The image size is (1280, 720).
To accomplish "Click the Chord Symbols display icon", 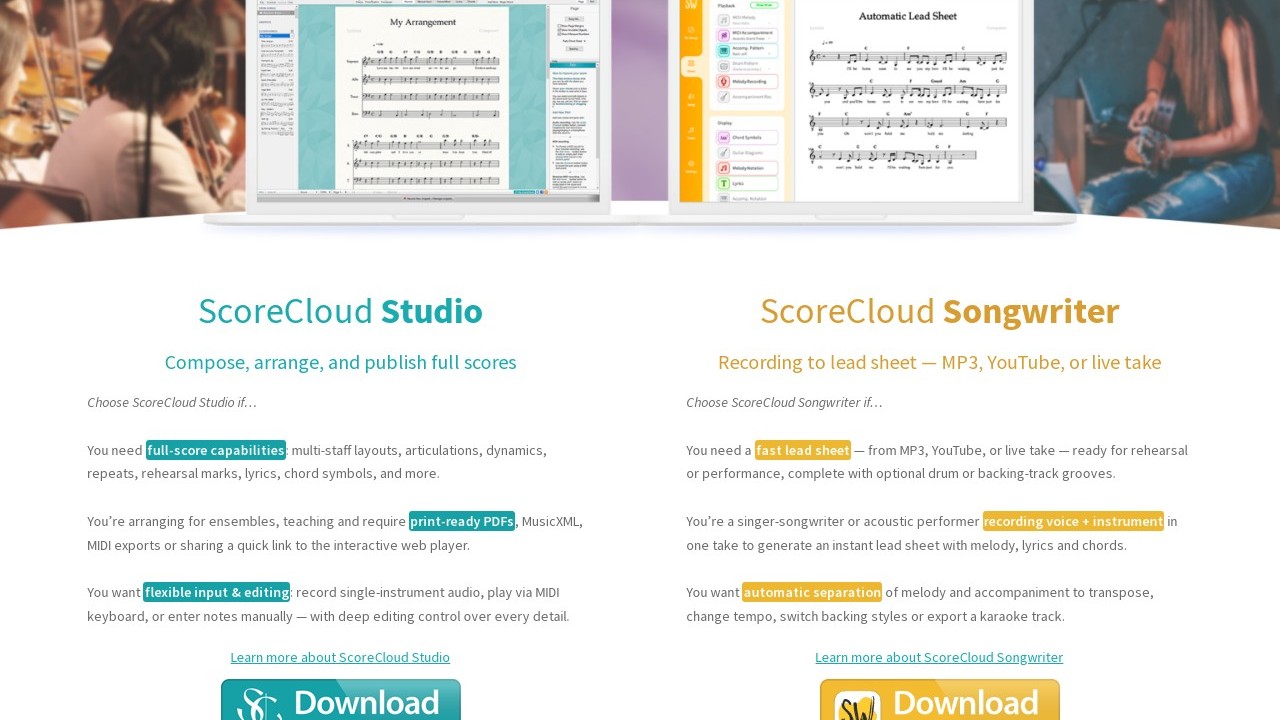I will pos(723,137).
